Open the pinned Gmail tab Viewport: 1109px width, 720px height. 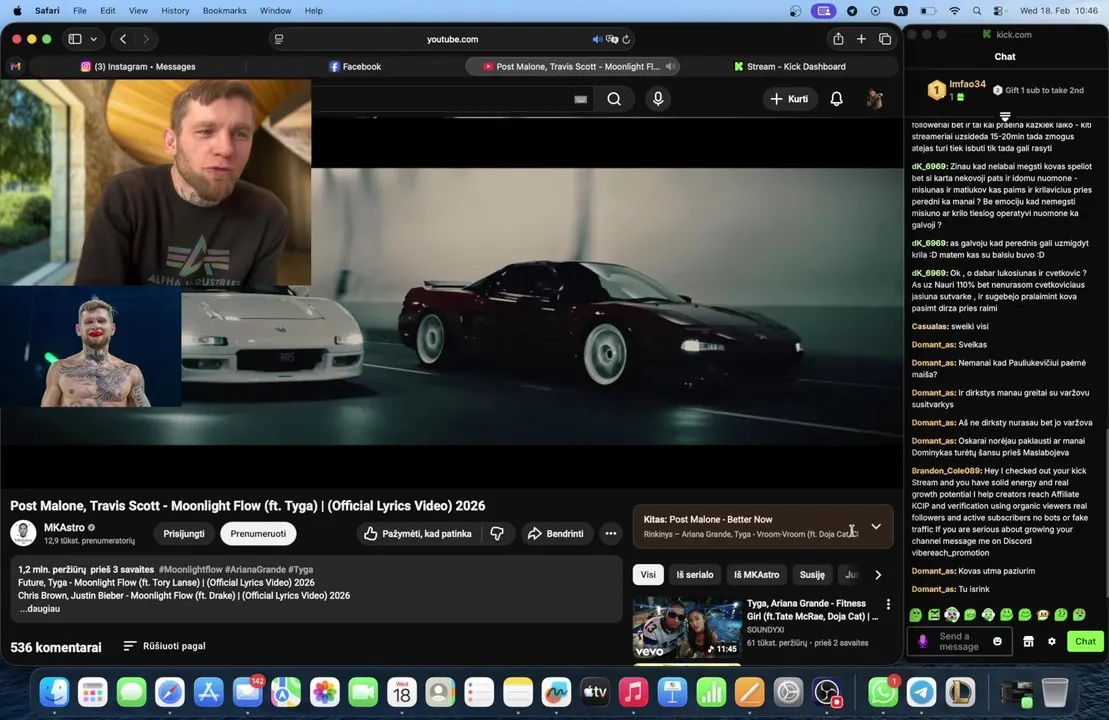pyautogui.click(x=16, y=66)
